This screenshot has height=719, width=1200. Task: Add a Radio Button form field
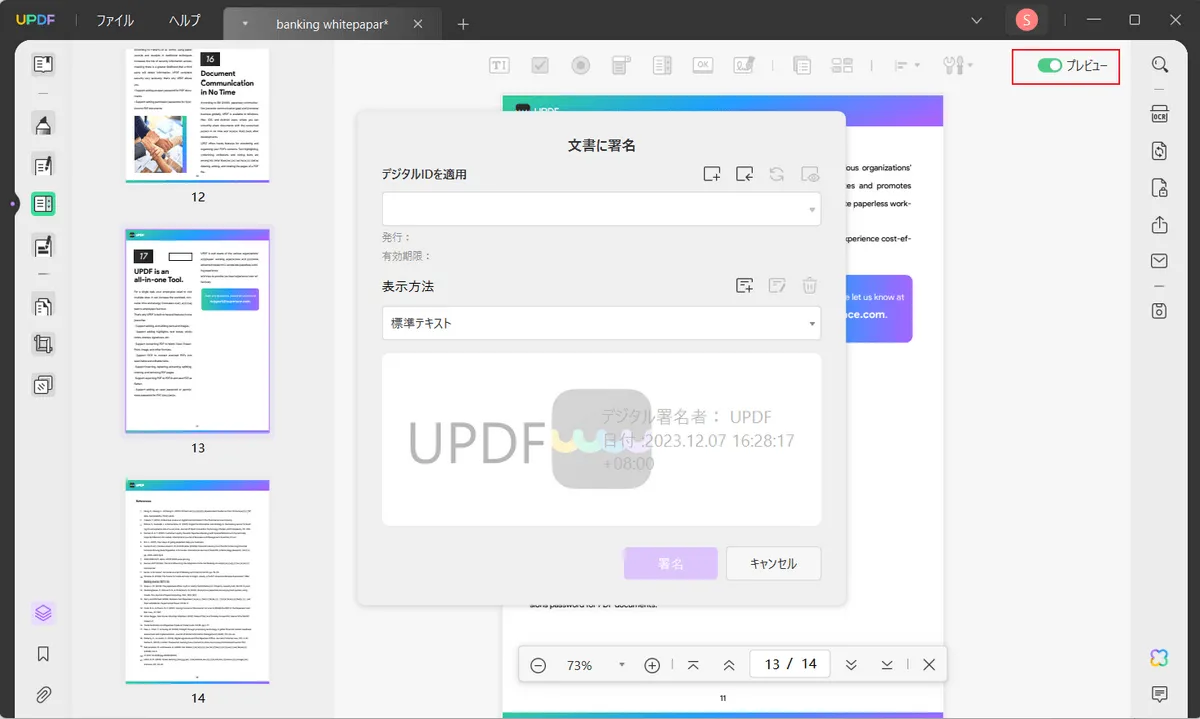[580, 65]
